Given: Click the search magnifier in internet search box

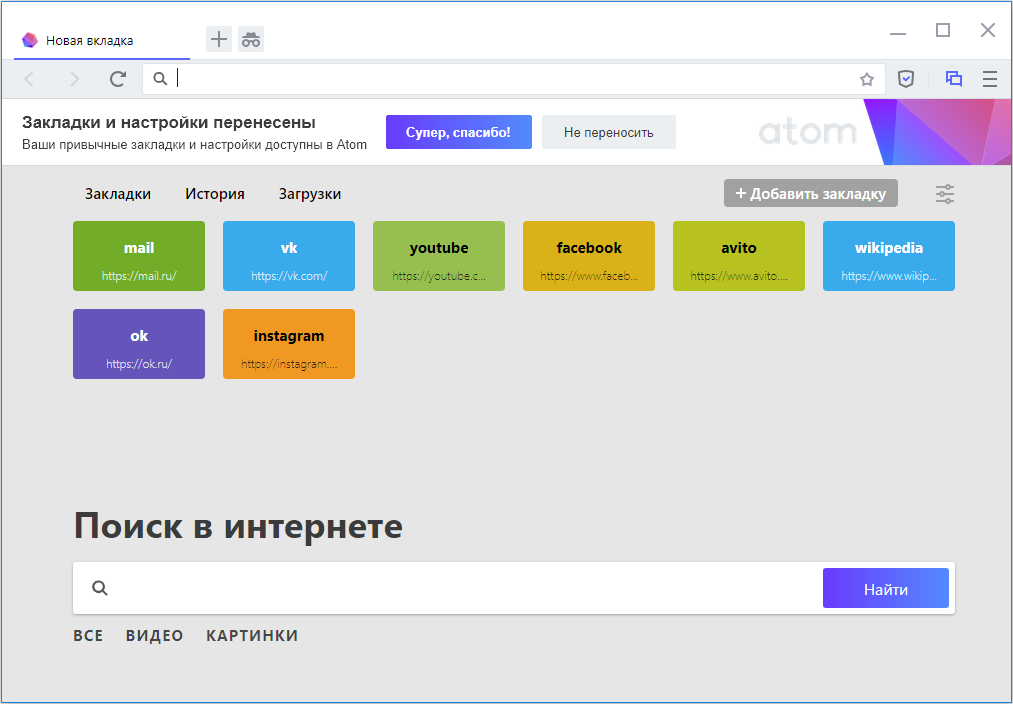Looking at the screenshot, I should pos(99,588).
